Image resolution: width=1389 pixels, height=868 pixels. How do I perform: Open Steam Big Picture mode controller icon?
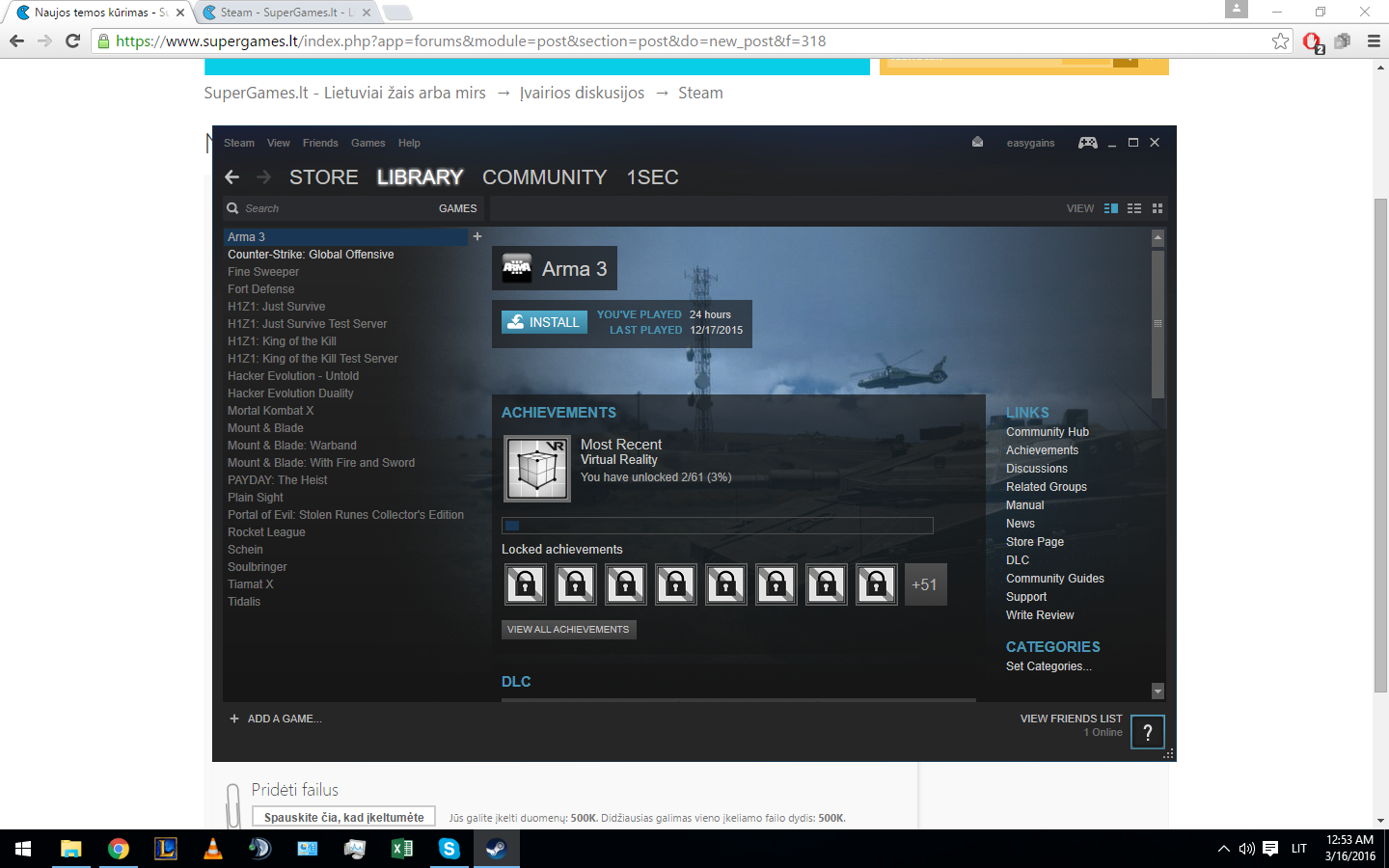[1088, 143]
